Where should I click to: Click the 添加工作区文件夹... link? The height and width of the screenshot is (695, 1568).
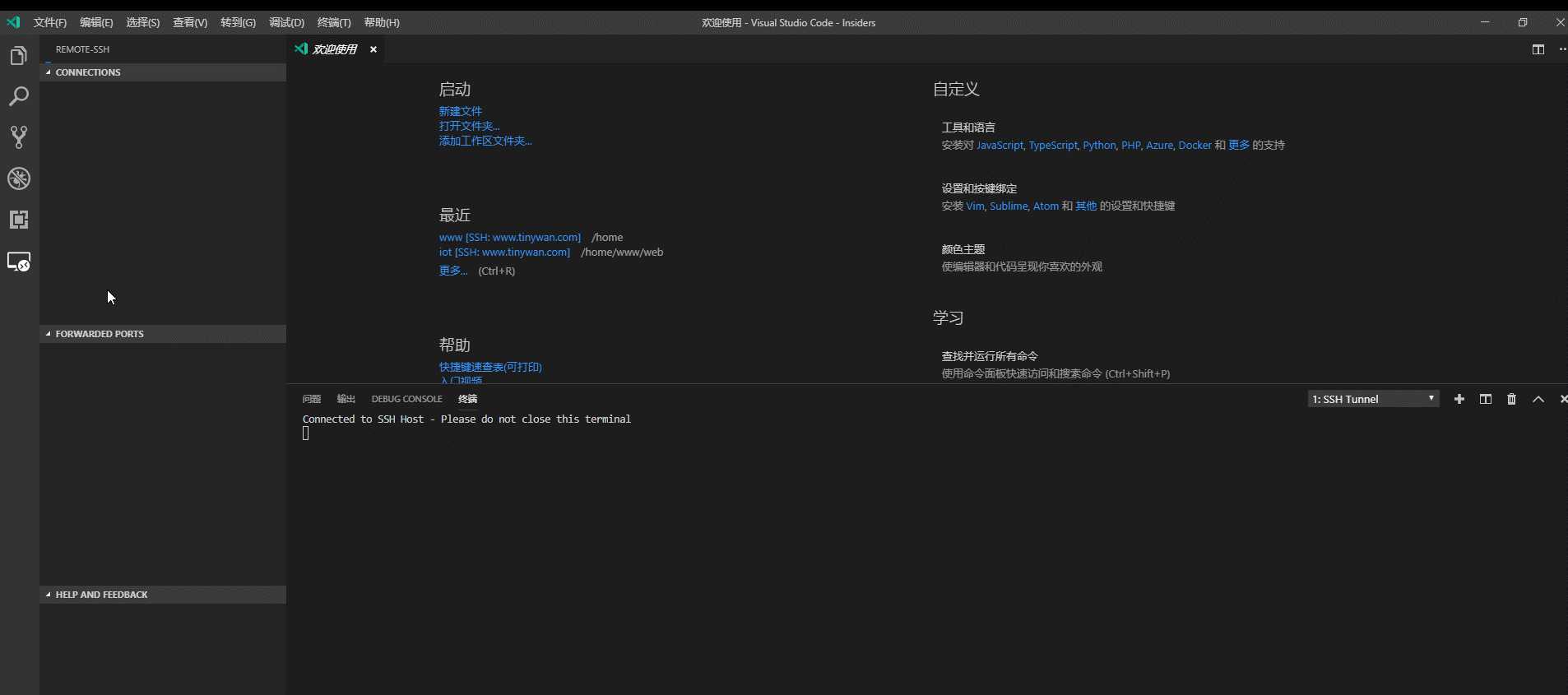pyautogui.click(x=485, y=141)
